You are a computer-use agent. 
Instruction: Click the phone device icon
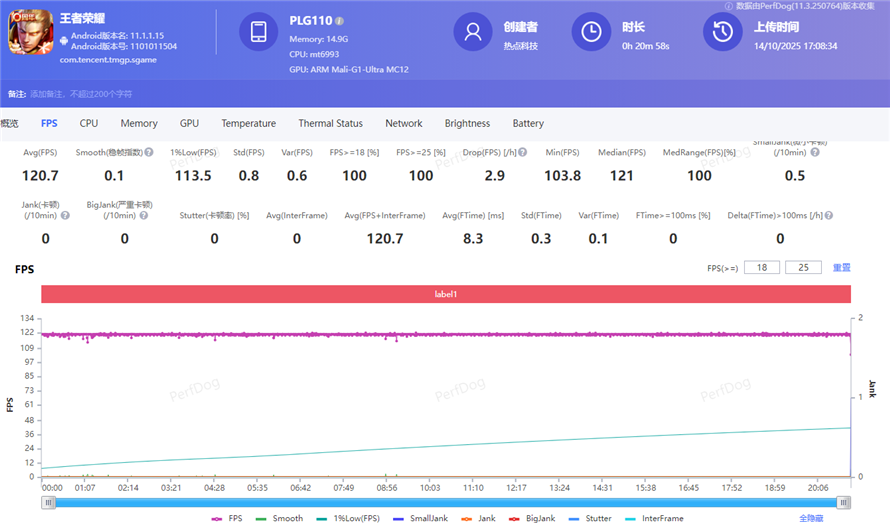pyautogui.click(x=258, y=32)
